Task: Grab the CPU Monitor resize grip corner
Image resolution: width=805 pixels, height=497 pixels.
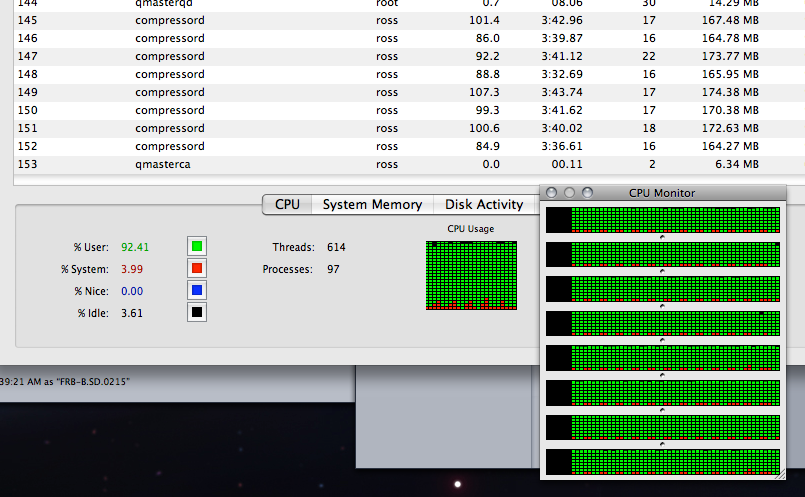Action: [x=780, y=474]
